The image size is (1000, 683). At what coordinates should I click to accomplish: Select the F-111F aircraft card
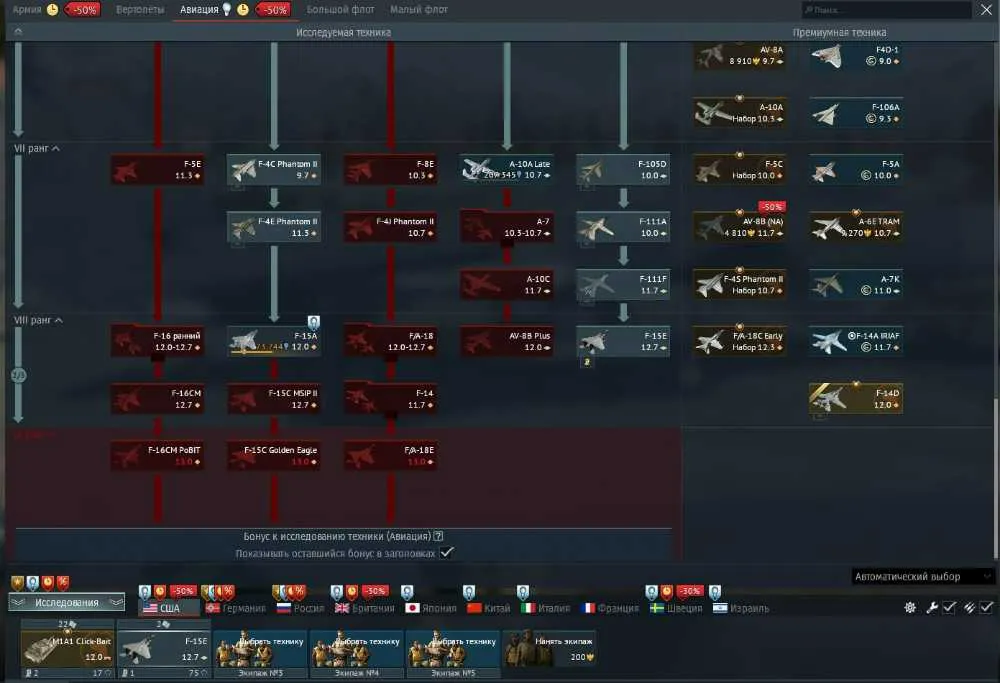[x=623, y=284]
